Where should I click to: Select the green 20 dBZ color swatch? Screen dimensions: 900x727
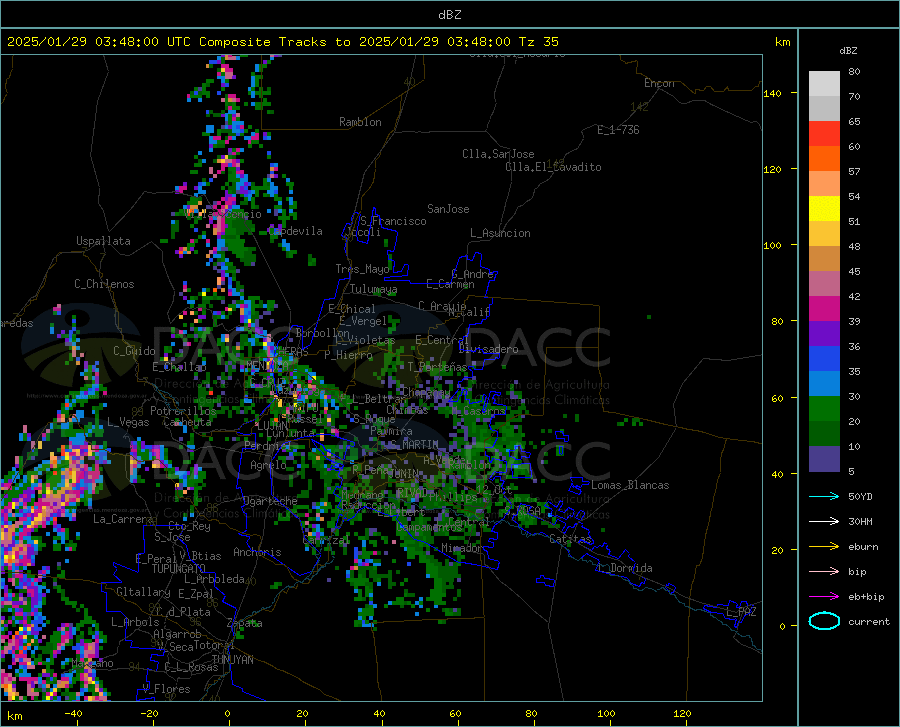824,409
